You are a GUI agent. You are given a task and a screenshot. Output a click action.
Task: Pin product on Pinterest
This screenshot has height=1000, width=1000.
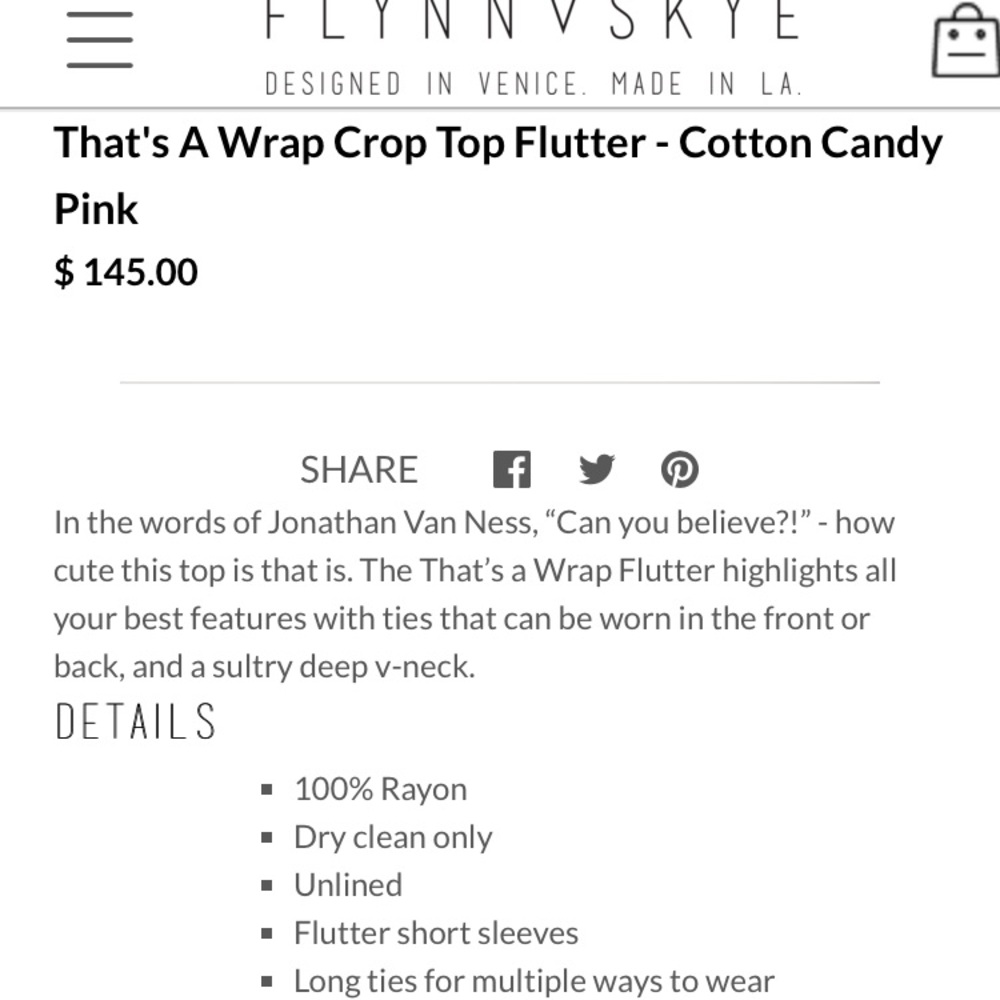[680, 469]
